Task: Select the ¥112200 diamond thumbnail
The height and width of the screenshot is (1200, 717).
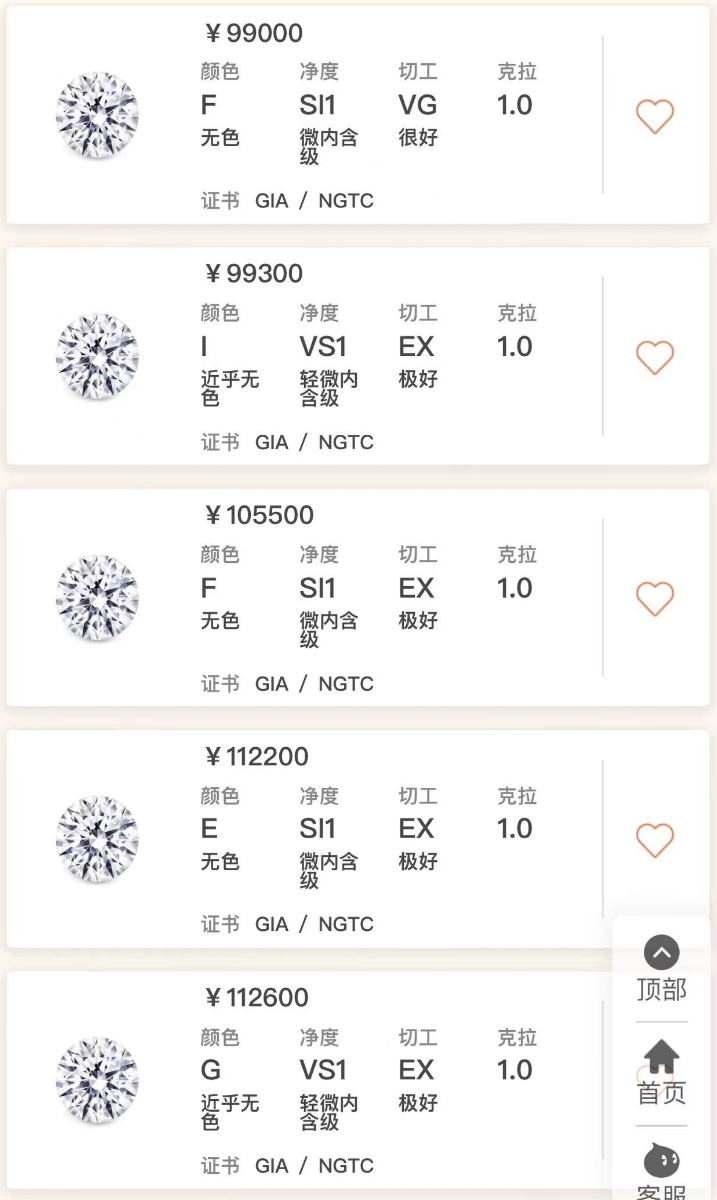Action: pyautogui.click(x=97, y=839)
